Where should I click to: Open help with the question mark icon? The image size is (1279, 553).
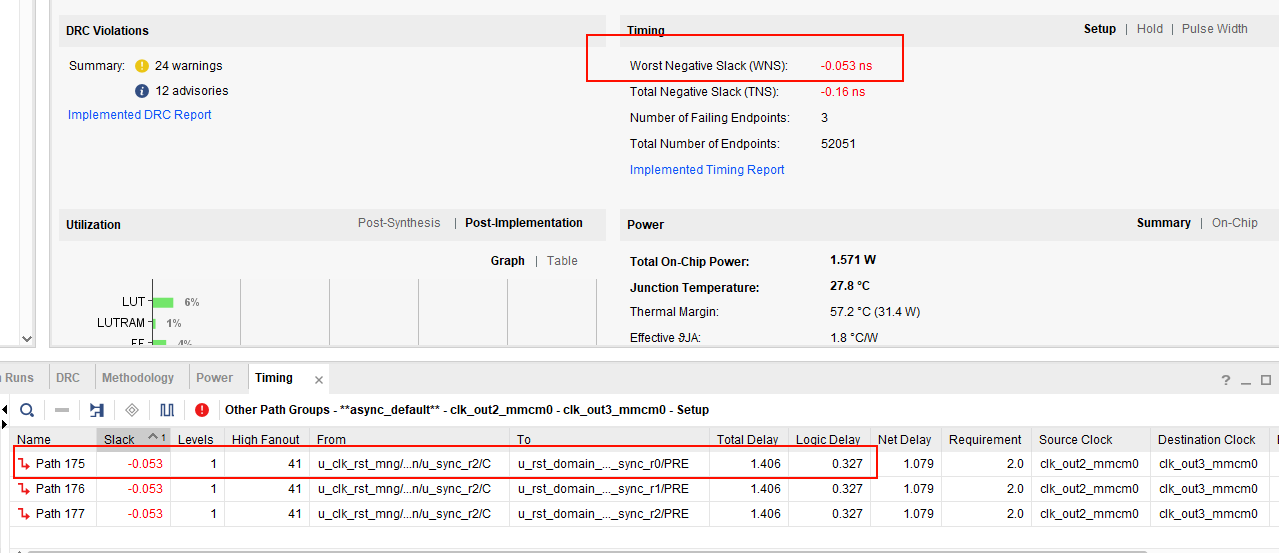[x=1226, y=380]
